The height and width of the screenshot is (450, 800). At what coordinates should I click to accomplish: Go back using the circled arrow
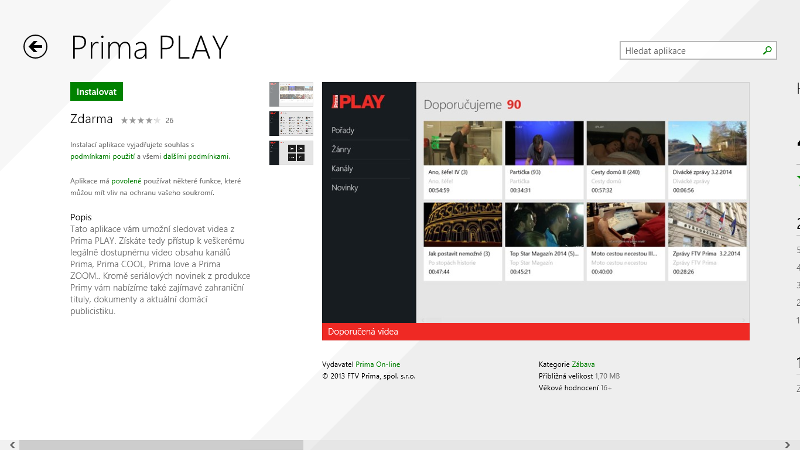coord(36,47)
